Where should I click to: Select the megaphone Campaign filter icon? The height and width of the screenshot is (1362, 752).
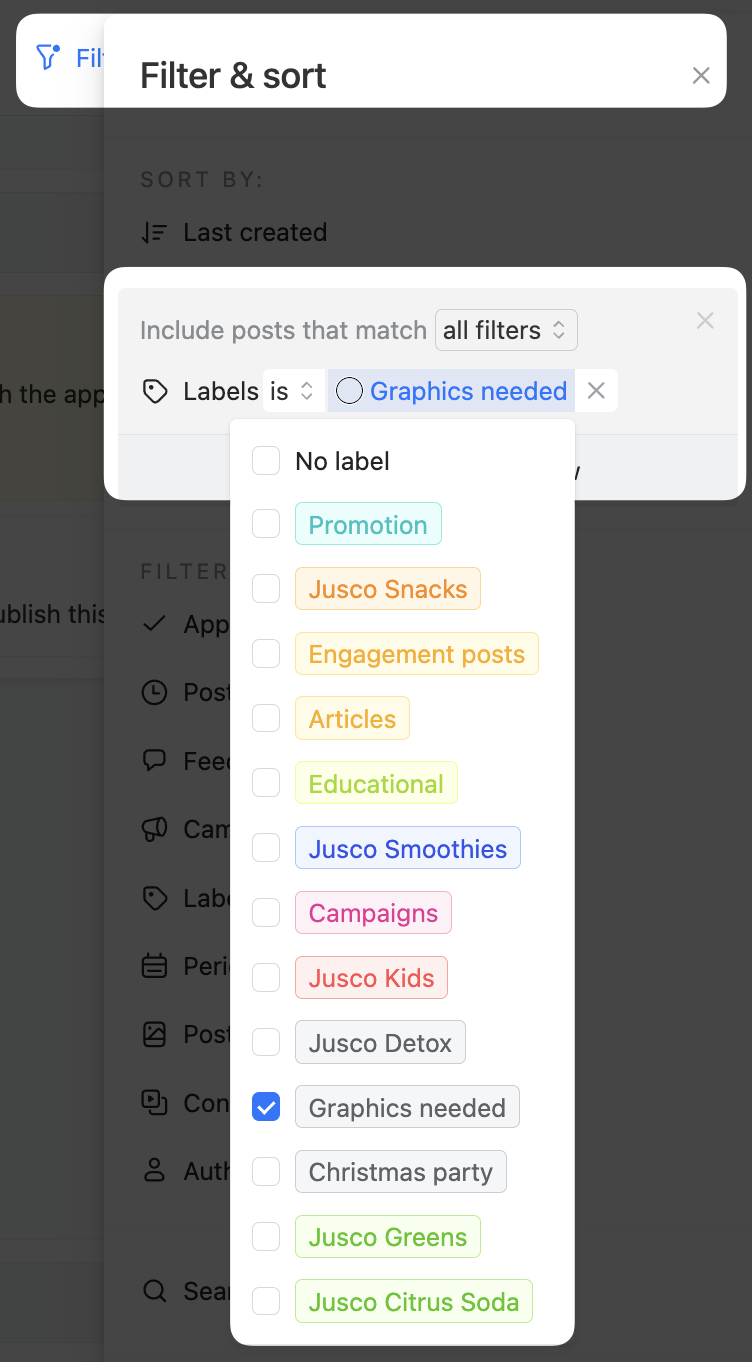coord(155,828)
